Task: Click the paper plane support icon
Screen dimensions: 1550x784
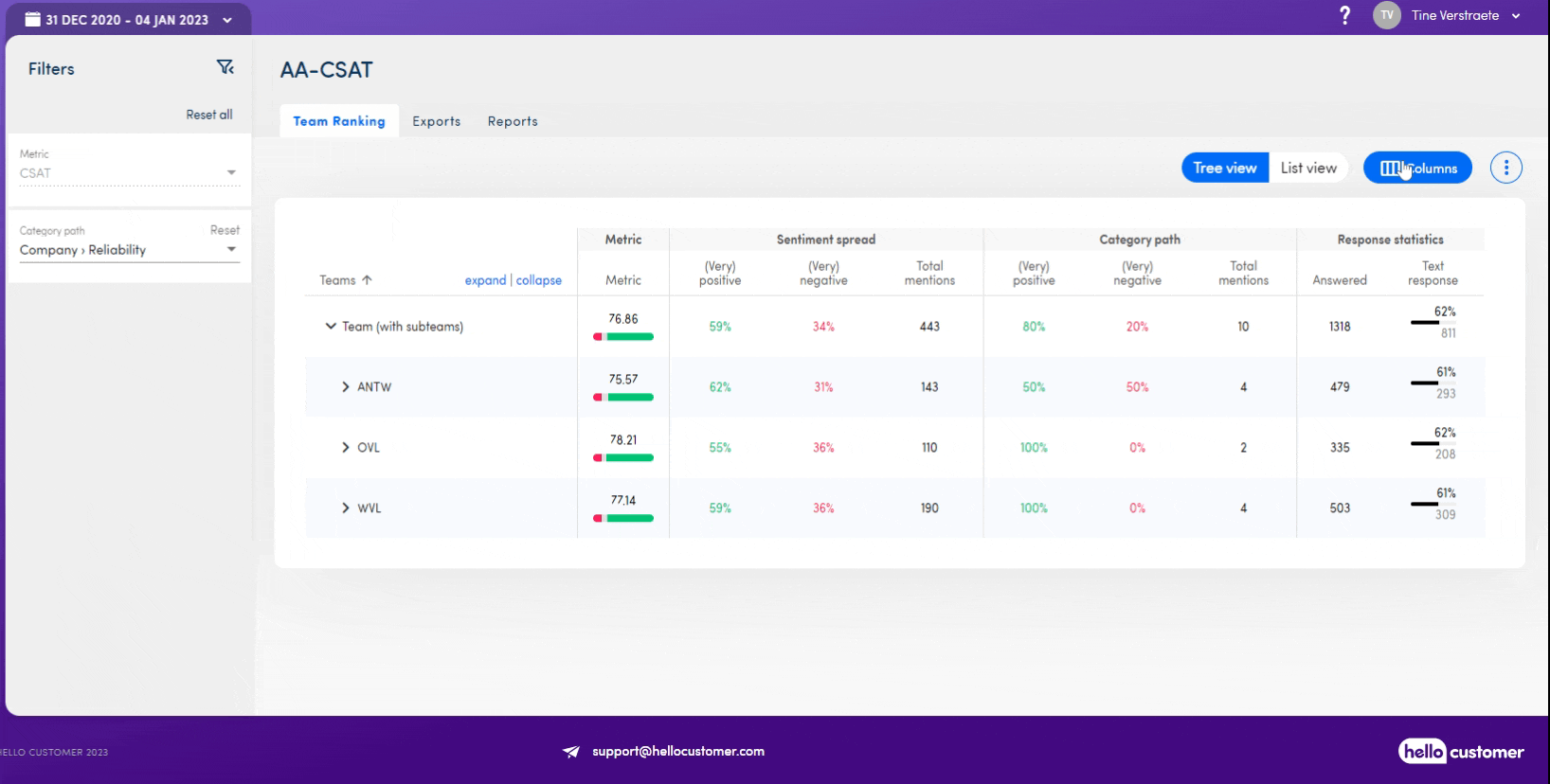Action: click(x=571, y=752)
